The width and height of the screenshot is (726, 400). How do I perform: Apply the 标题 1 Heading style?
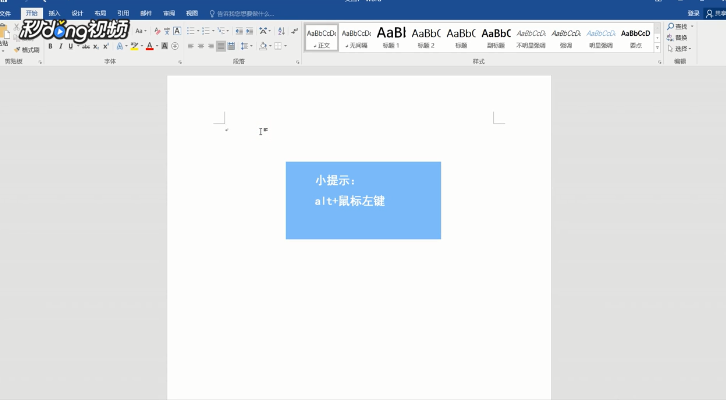coord(391,38)
